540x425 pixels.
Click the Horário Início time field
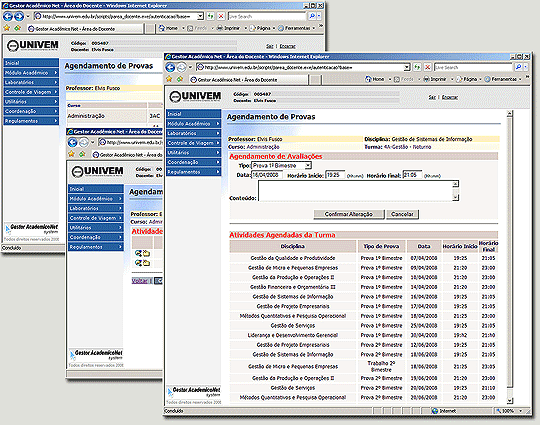click(335, 175)
